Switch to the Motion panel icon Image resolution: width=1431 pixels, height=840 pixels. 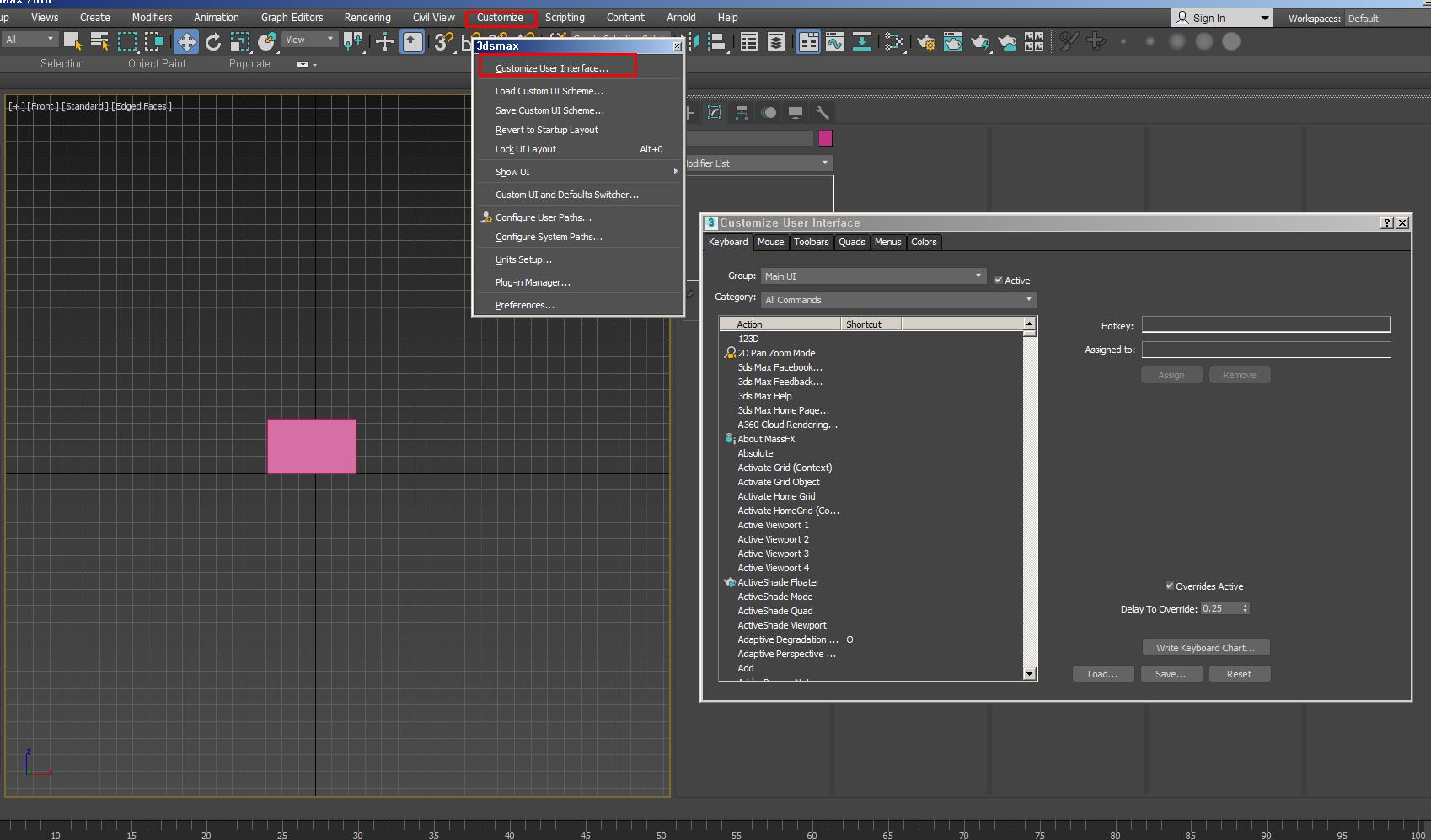(x=769, y=112)
